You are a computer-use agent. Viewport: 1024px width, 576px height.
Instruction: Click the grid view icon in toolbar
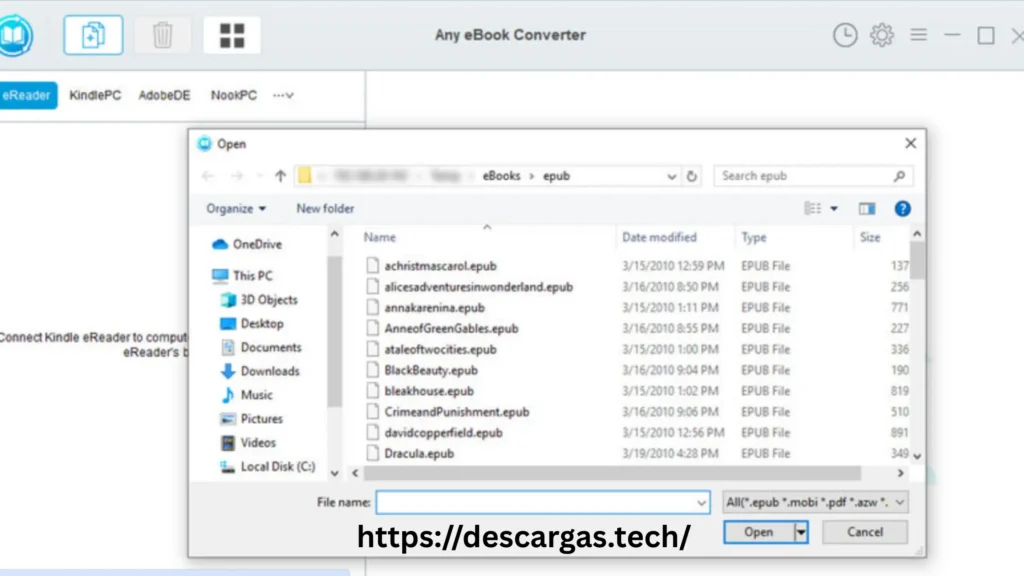[x=232, y=34]
